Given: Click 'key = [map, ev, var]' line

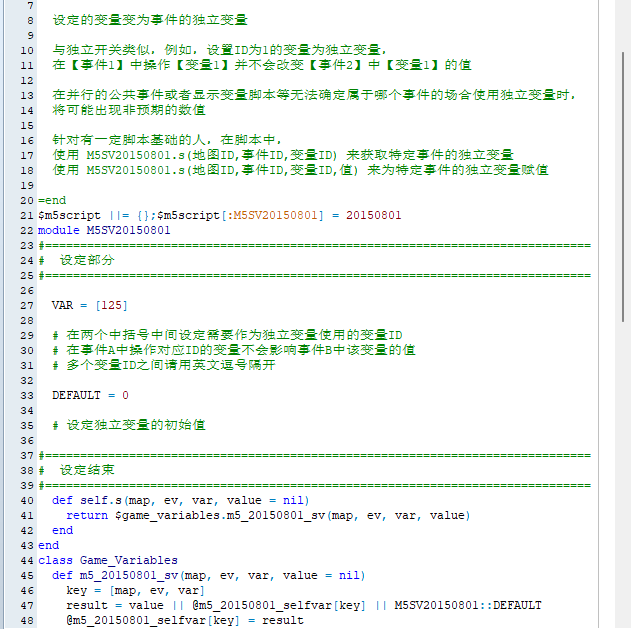Looking at the screenshot, I should coord(135,591).
